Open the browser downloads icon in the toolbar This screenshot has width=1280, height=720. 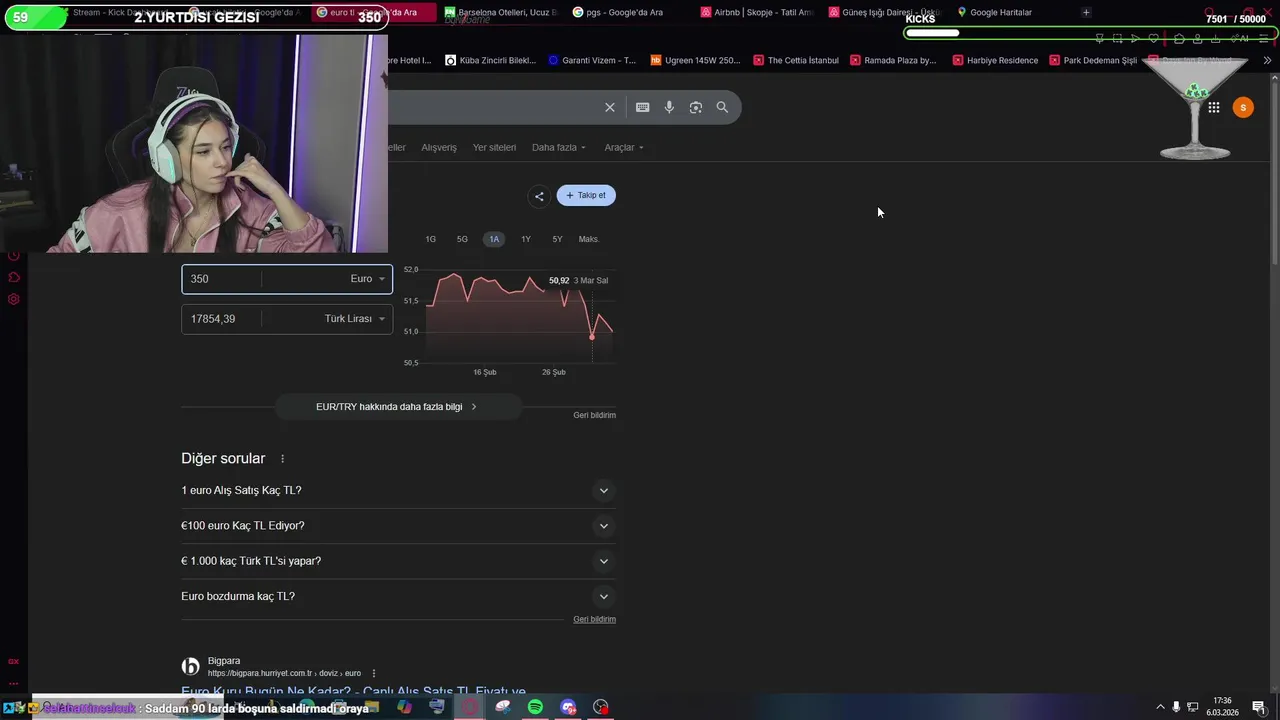1215,39
